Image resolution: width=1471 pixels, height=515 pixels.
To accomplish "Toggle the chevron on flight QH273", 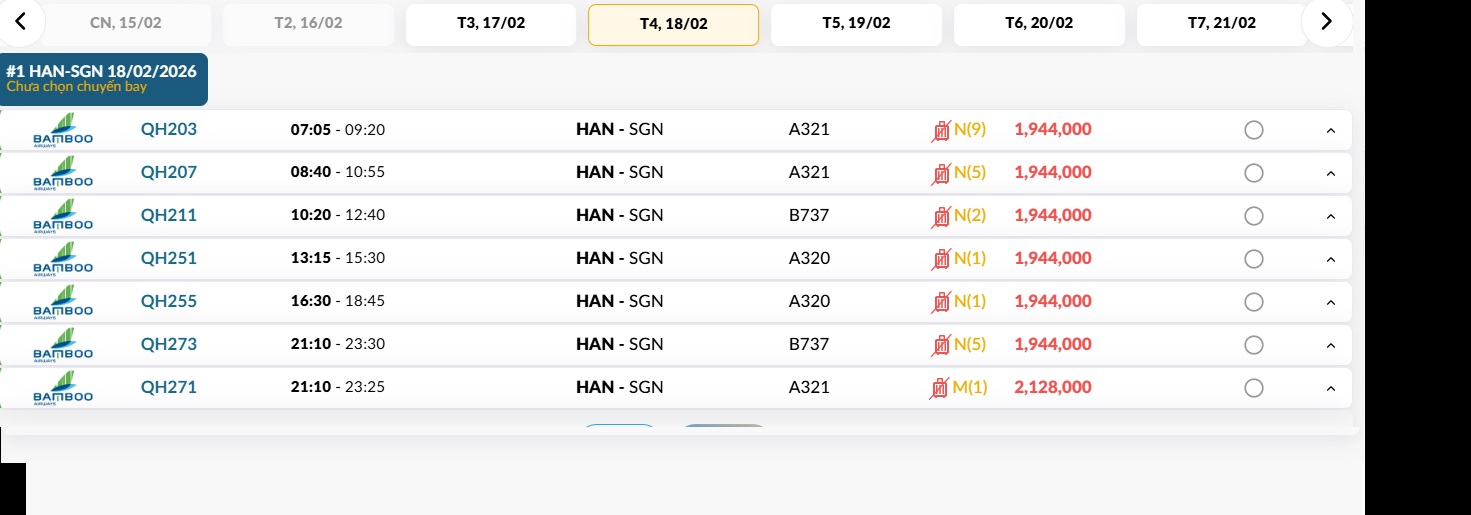I will coord(1330,346).
